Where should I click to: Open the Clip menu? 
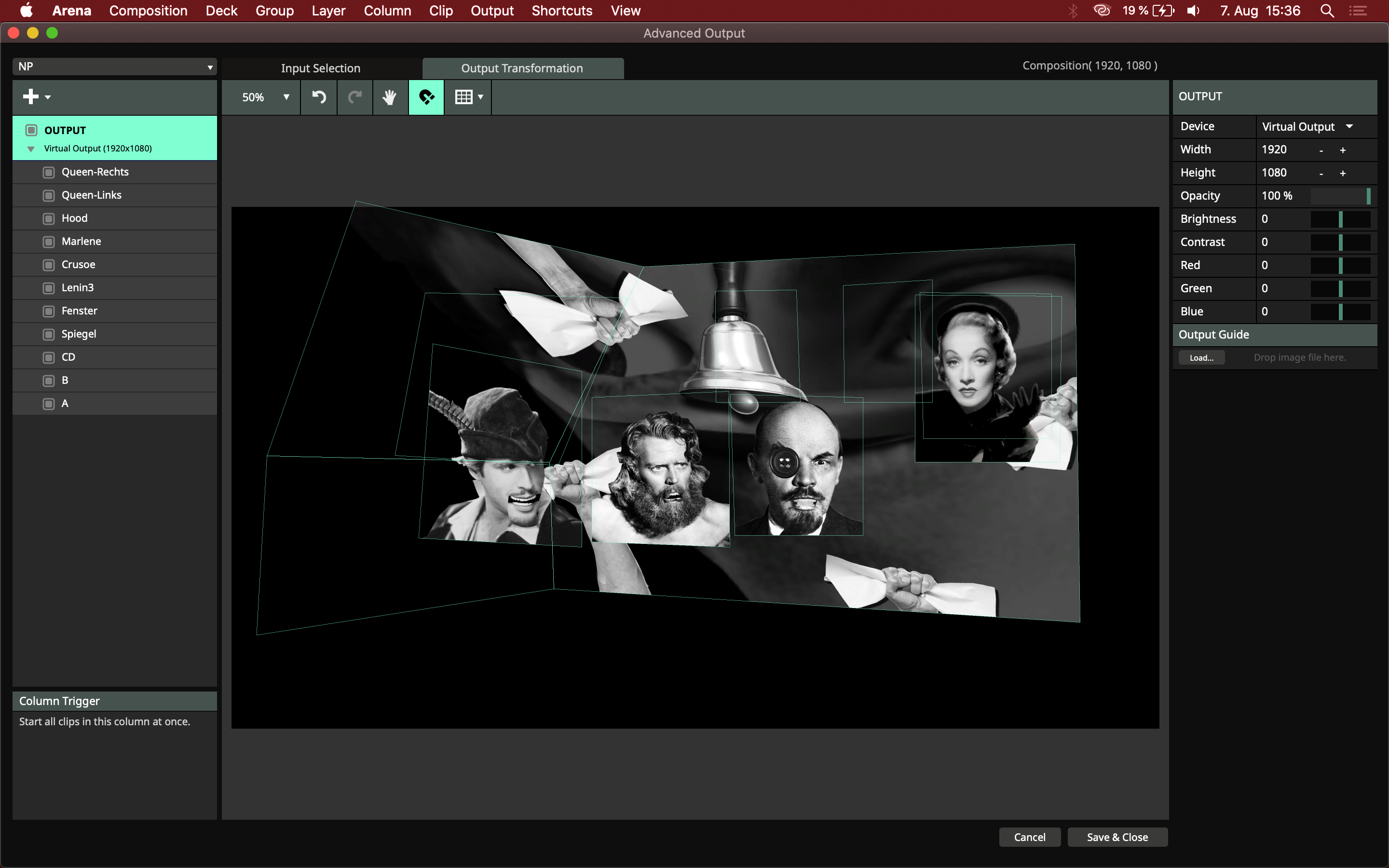(441, 10)
